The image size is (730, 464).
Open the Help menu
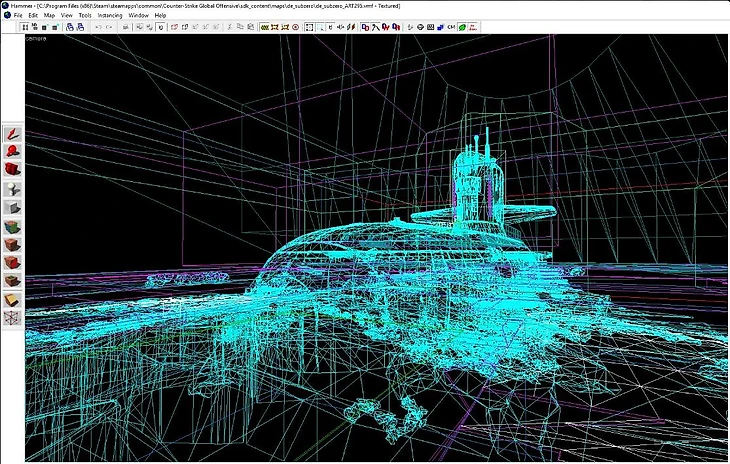tap(160, 16)
